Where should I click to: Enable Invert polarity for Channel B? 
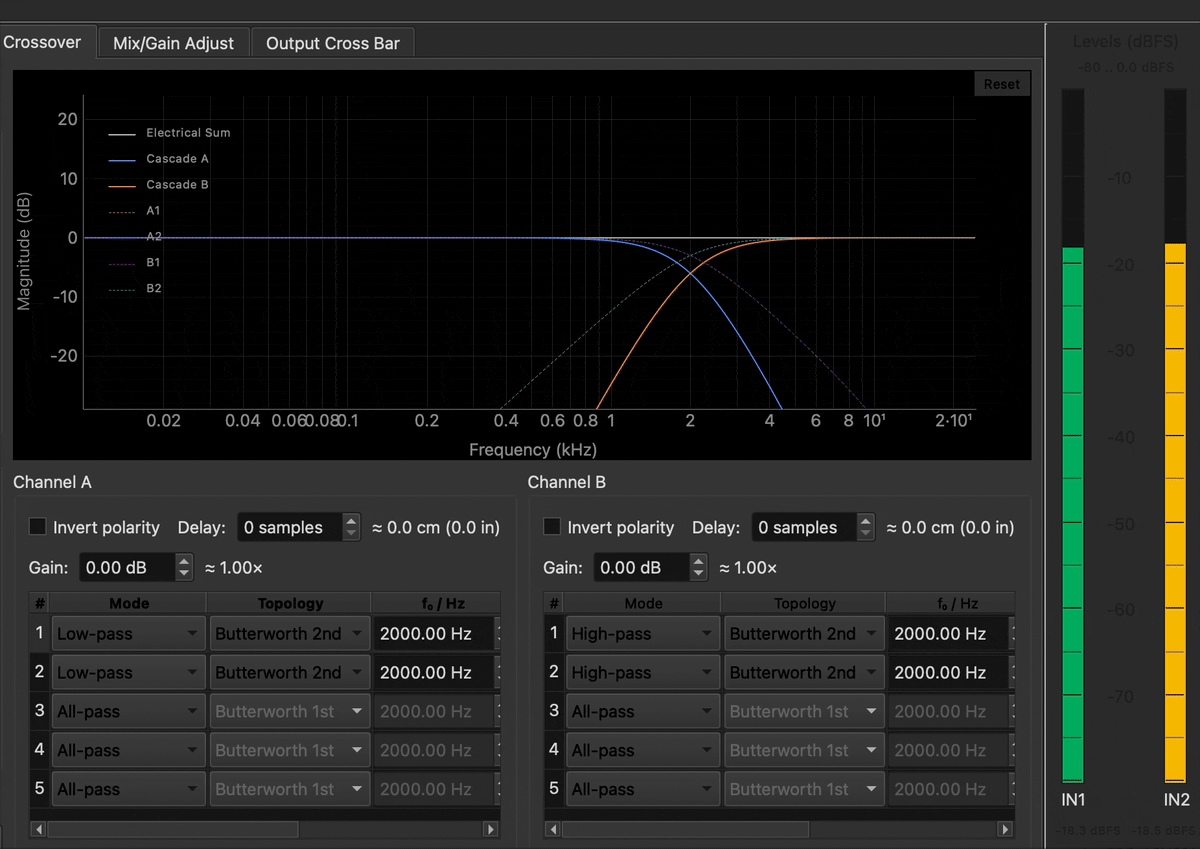point(552,526)
